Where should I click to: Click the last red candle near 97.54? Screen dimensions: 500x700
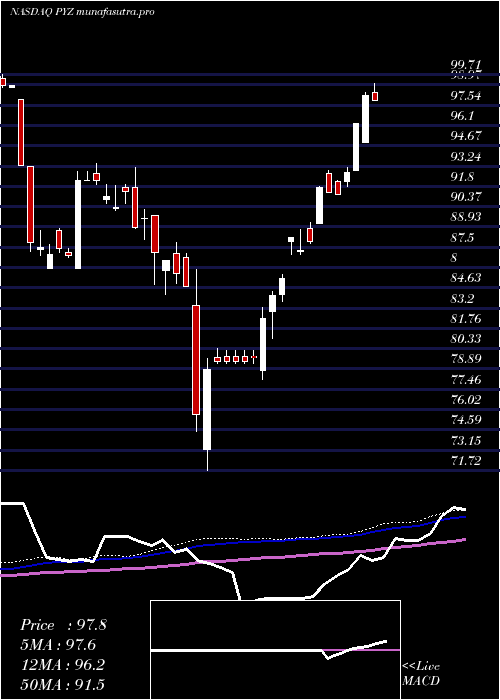375,96
